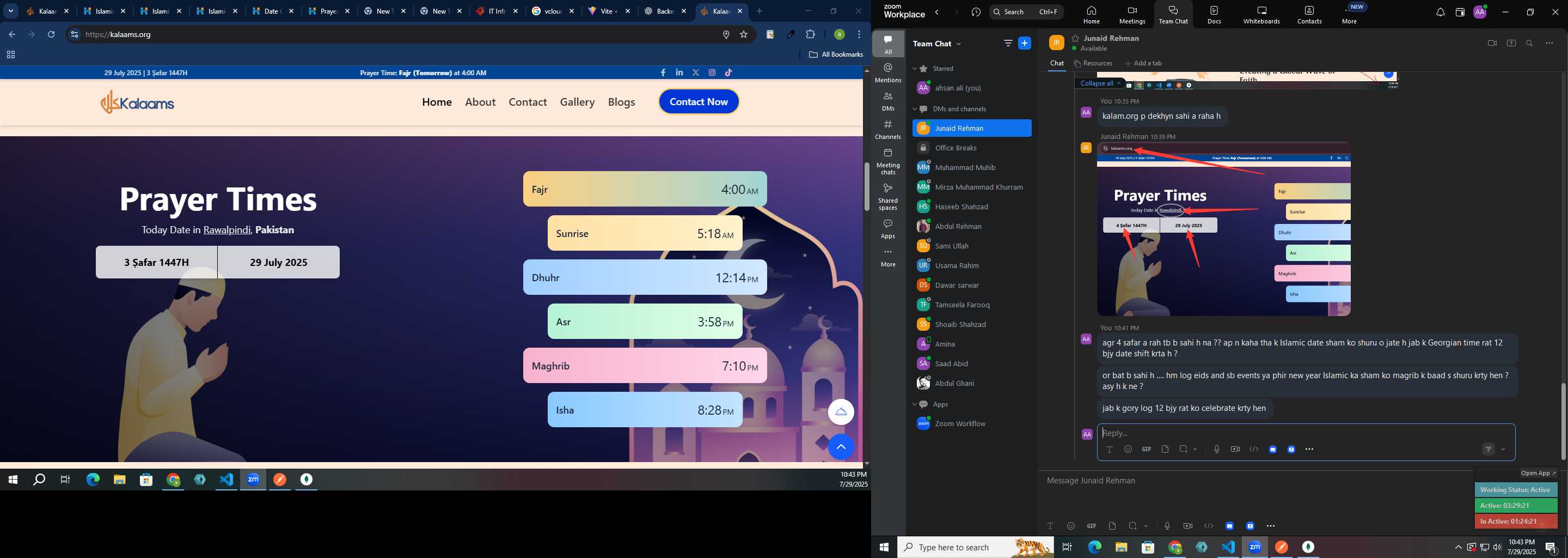Open Zoom notifications bell
Screen dimensions: 1568x558
pyautogui.click(x=1440, y=12)
